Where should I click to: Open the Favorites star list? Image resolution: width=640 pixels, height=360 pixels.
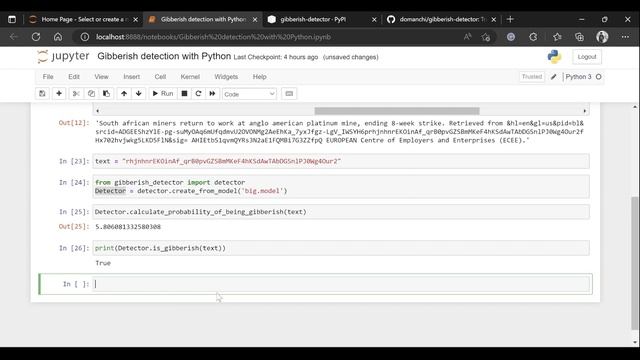[557, 37]
